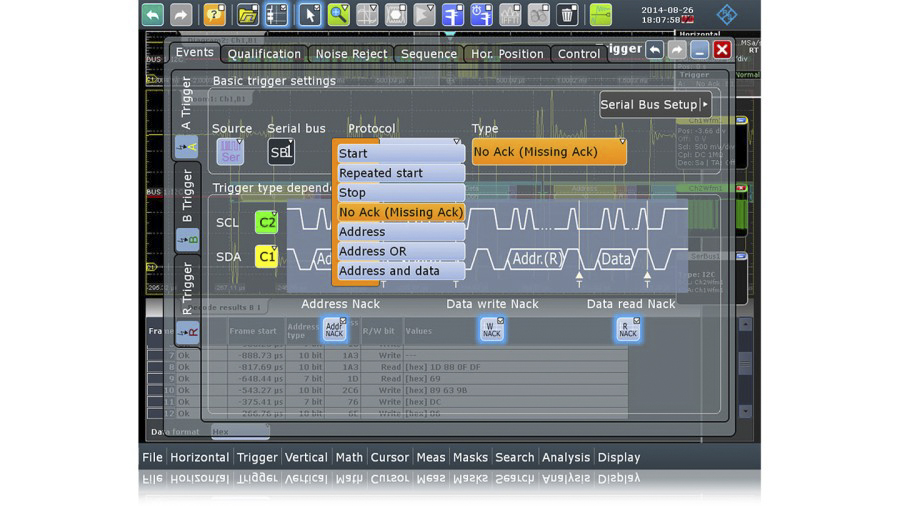Click the open-folder Load icon

[x=247, y=14]
